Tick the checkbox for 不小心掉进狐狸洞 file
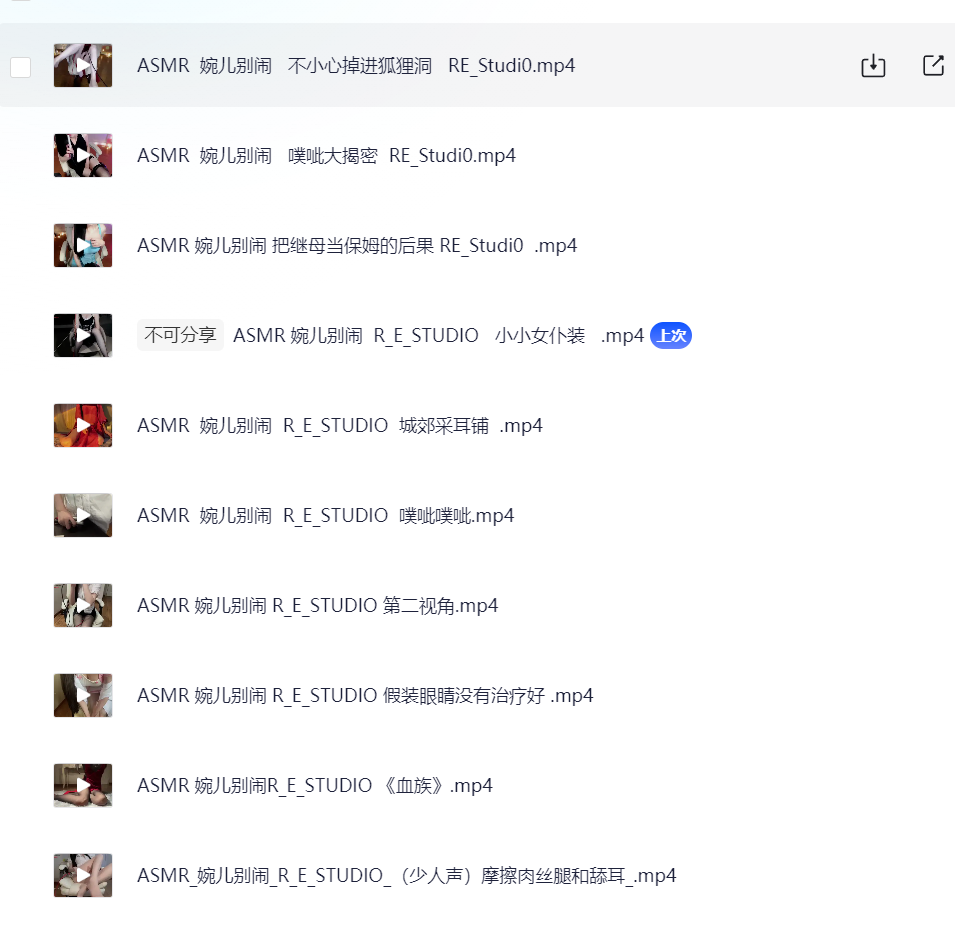955x931 pixels. (x=21, y=67)
